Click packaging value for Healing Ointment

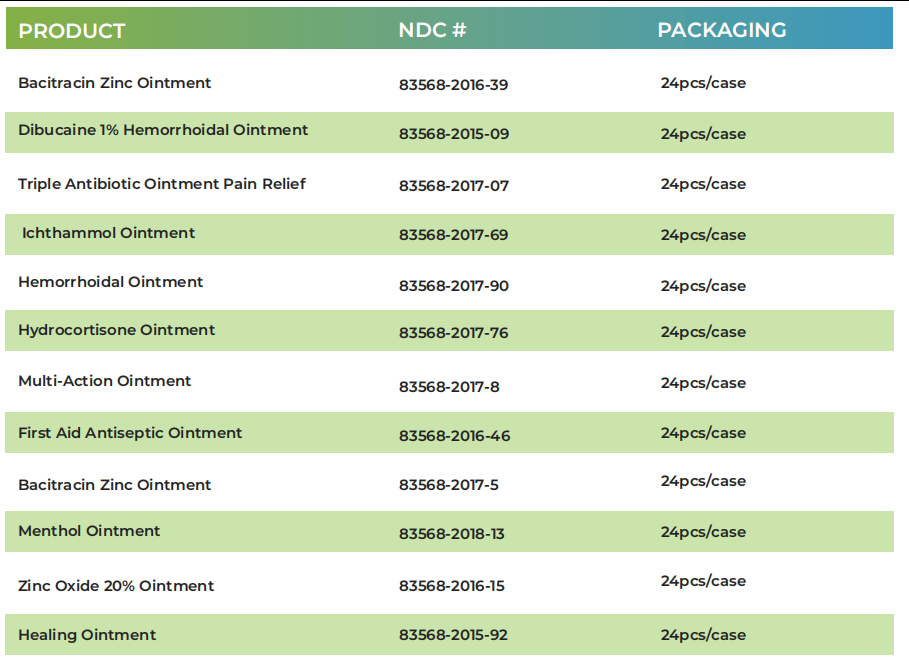[703, 635]
